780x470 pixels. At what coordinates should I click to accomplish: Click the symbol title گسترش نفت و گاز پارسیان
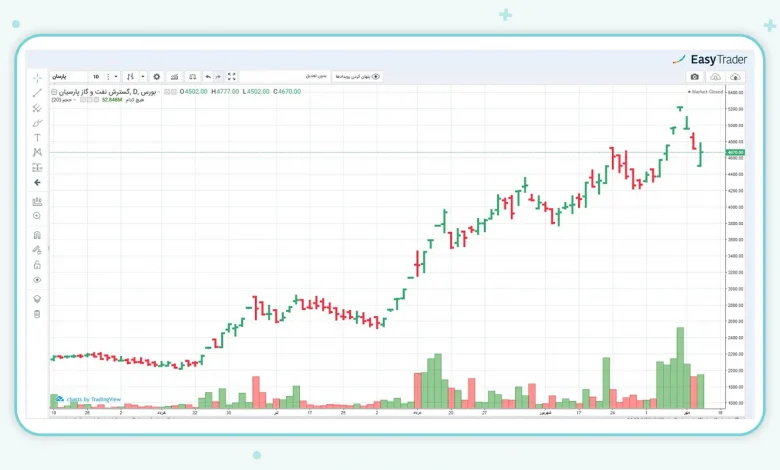[94, 92]
